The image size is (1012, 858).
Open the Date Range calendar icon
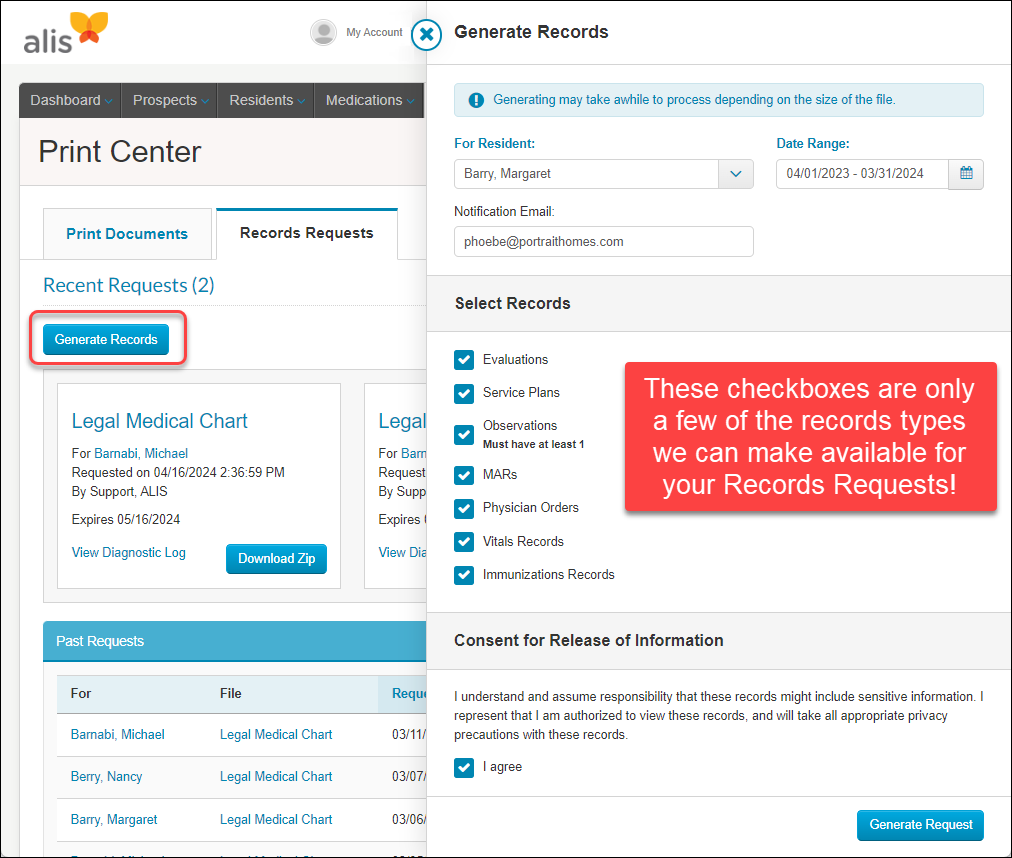(966, 174)
